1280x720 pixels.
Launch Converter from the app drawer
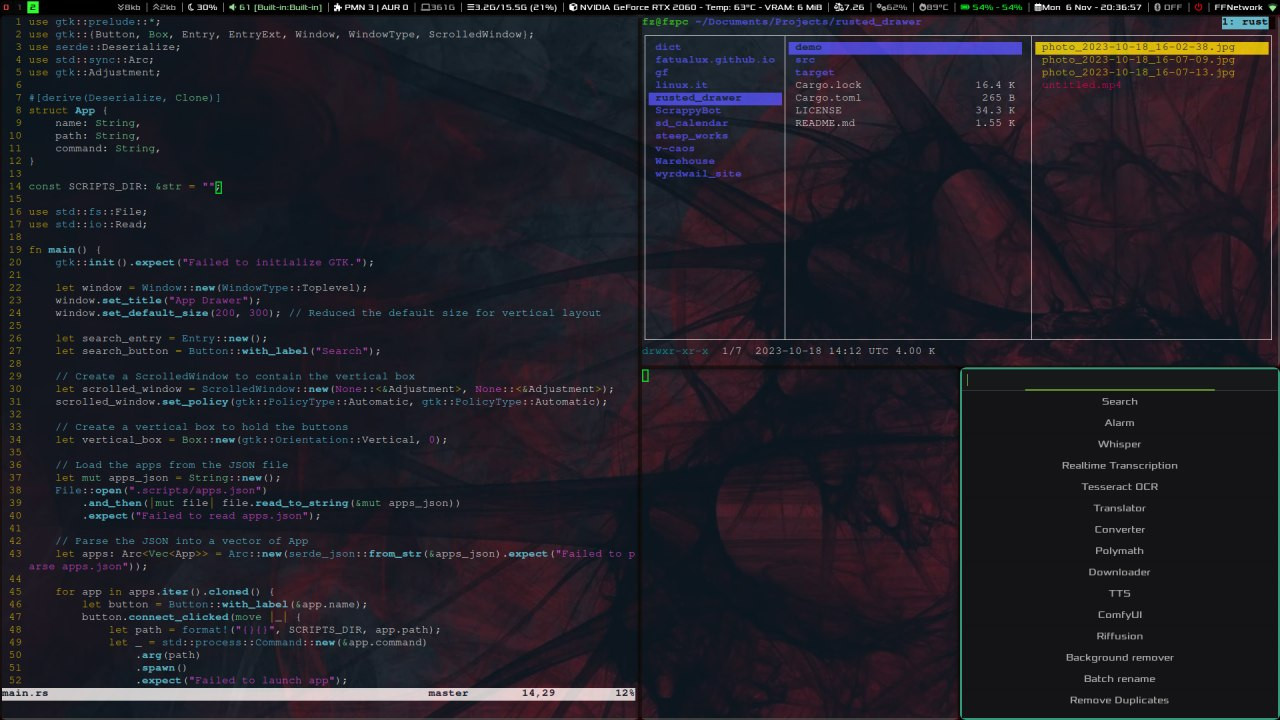(1119, 529)
